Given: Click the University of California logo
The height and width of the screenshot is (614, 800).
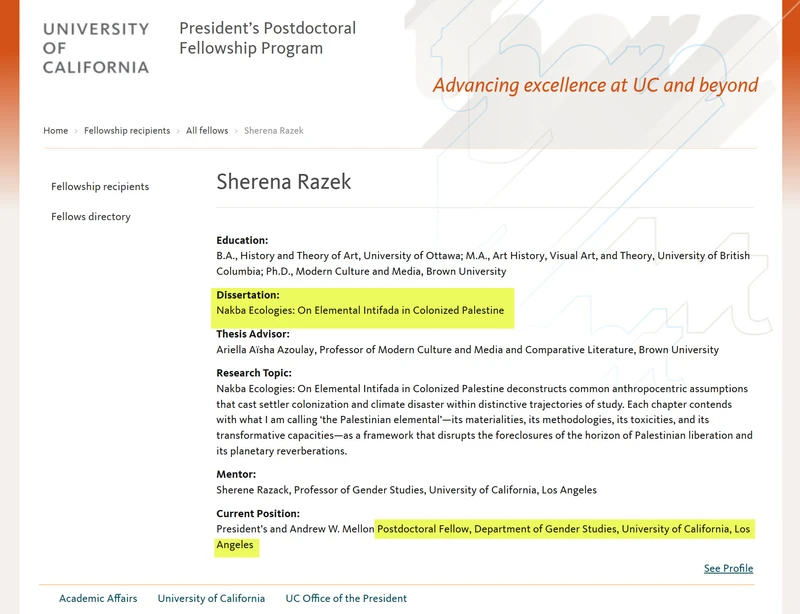Looking at the screenshot, I should (96, 48).
